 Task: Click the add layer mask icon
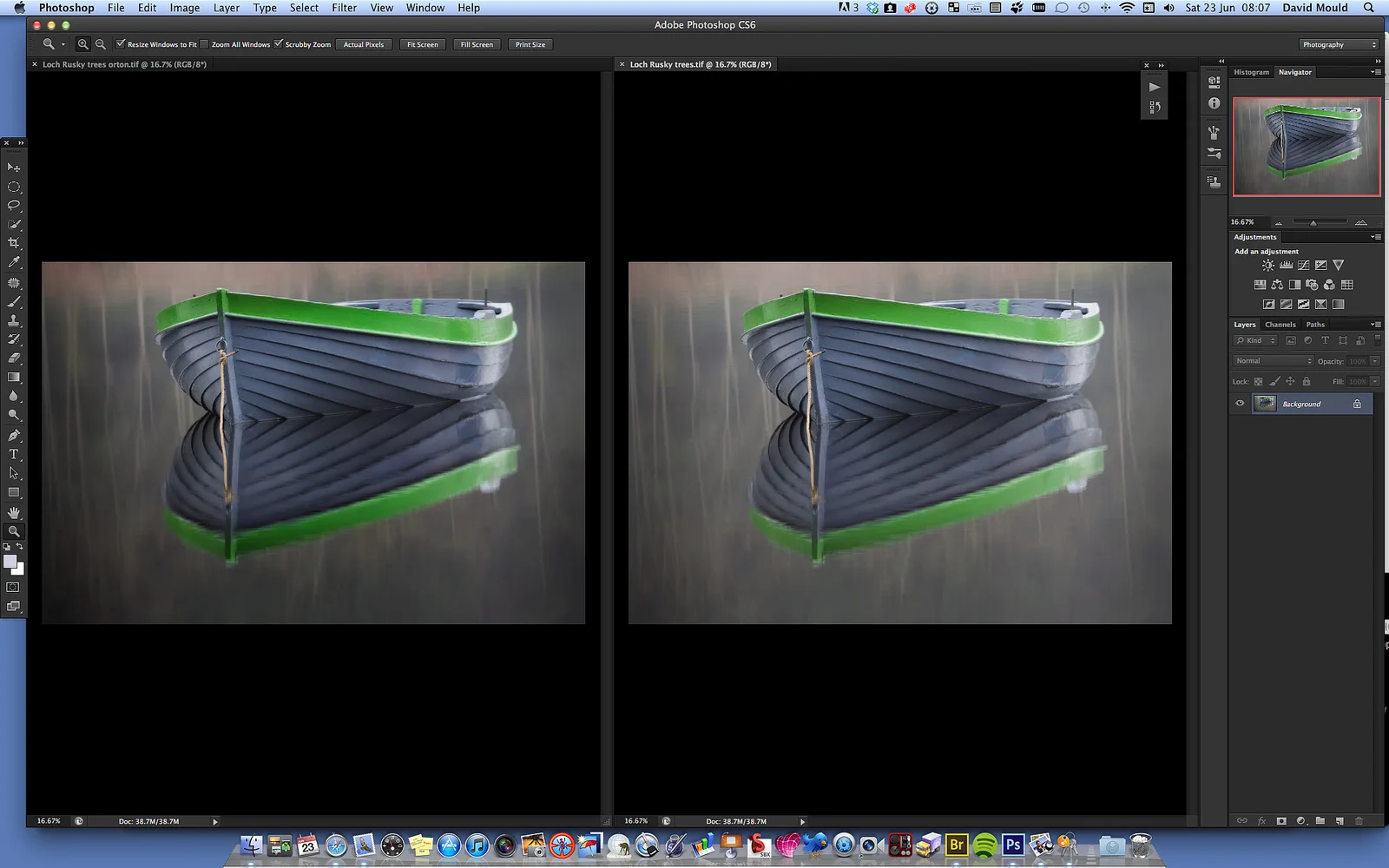(1280, 820)
